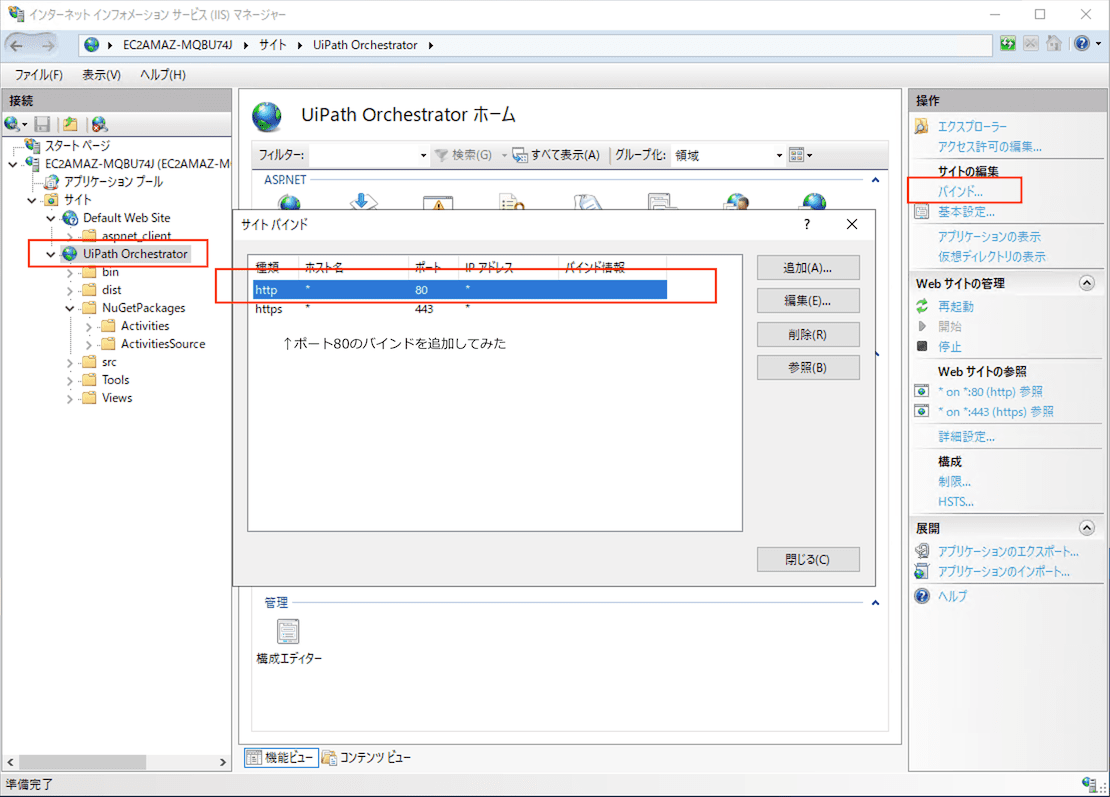
Task: Open the 制限... link
Action: click(954, 481)
